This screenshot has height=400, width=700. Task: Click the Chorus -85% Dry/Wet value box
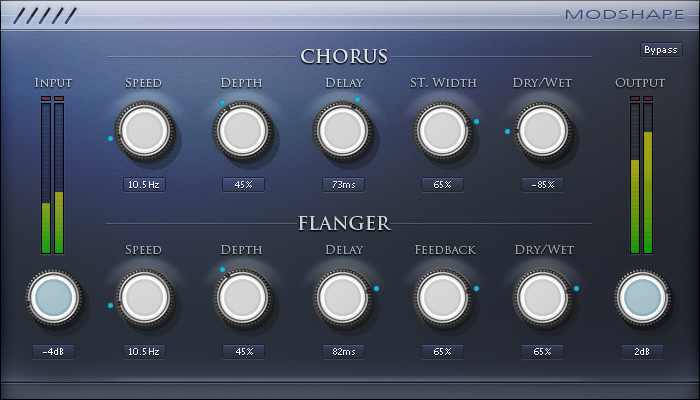(542, 184)
